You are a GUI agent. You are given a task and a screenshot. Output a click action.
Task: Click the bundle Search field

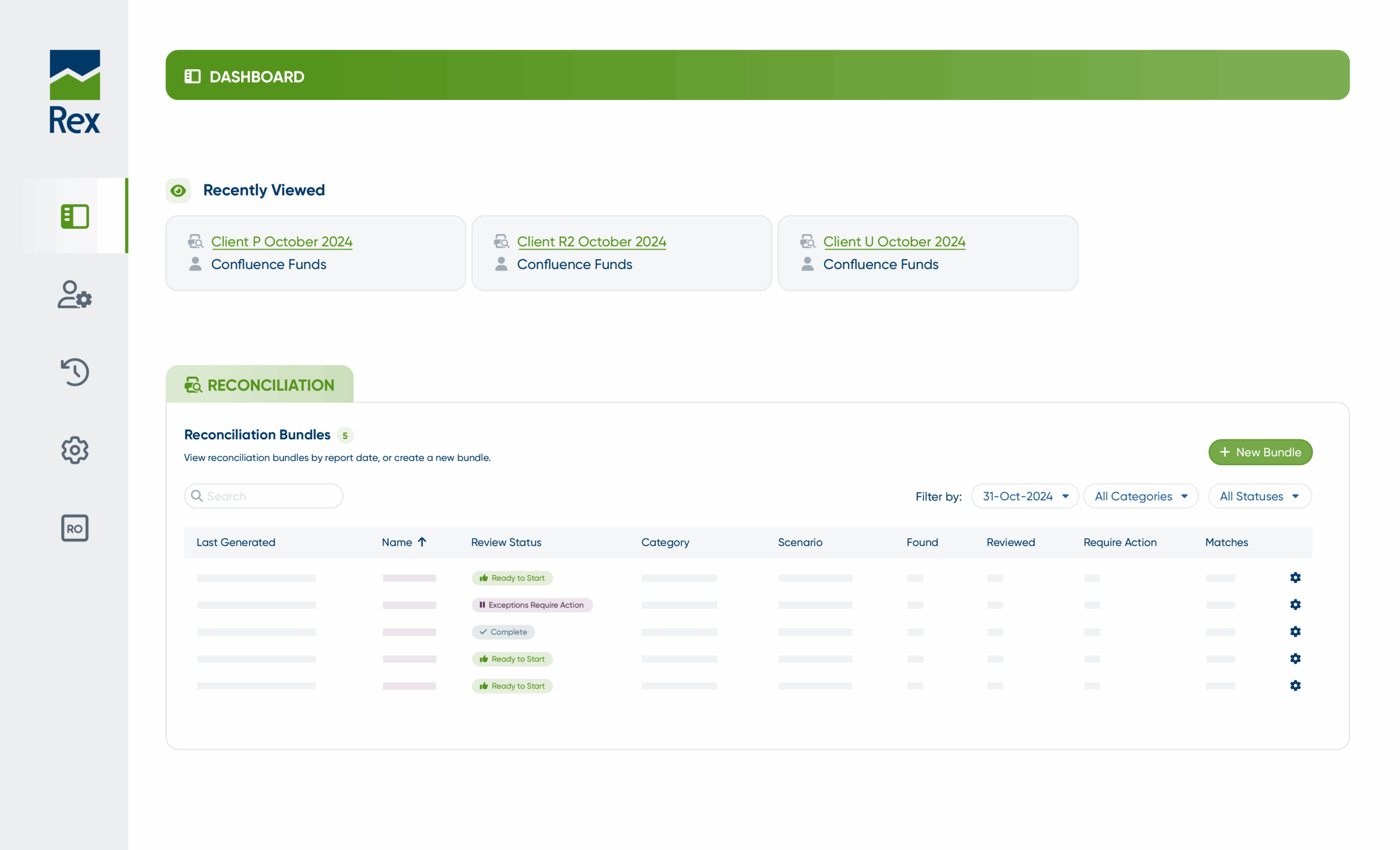264,496
